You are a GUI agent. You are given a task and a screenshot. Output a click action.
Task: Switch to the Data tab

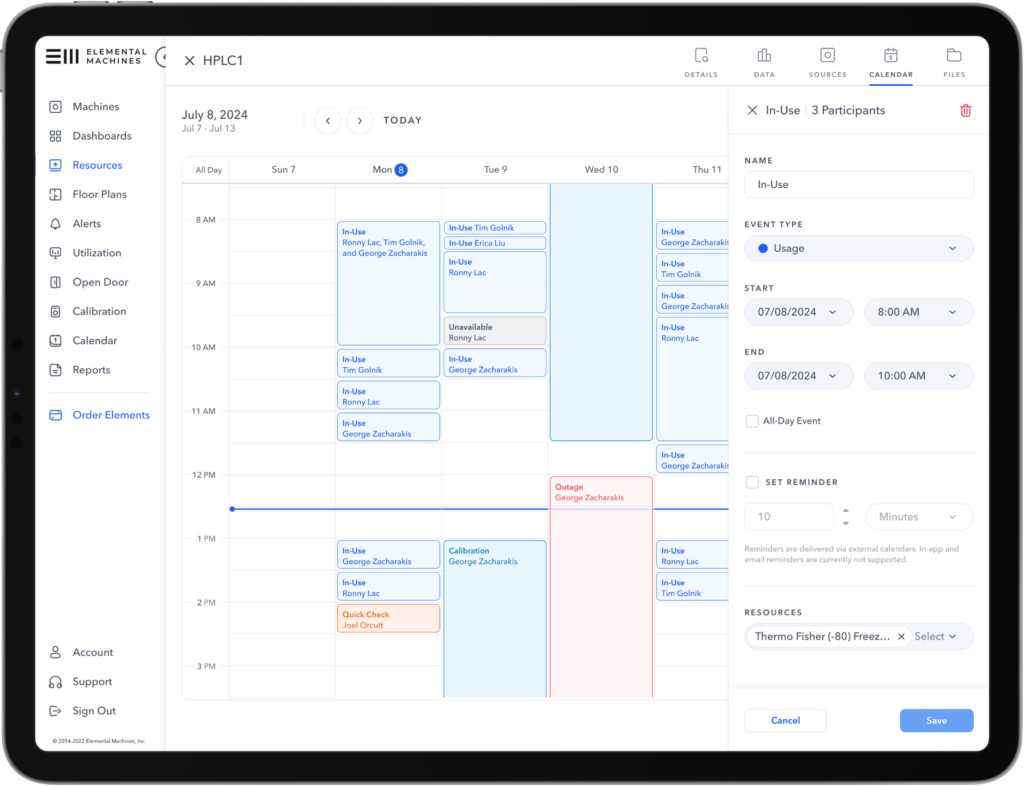tap(764, 63)
